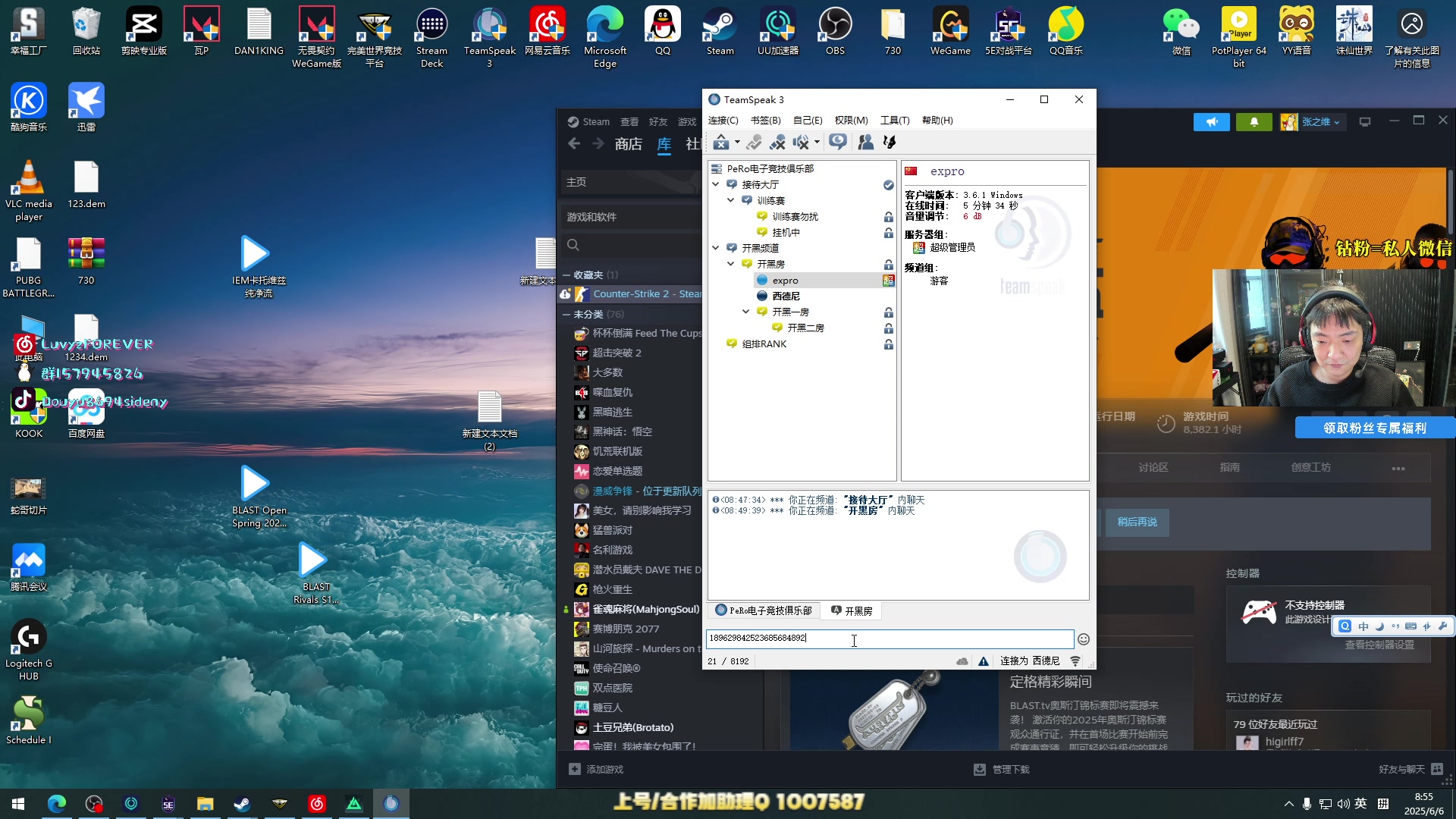Click the cloud sync icon in TeamSpeak status bar

[x=962, y=661]
